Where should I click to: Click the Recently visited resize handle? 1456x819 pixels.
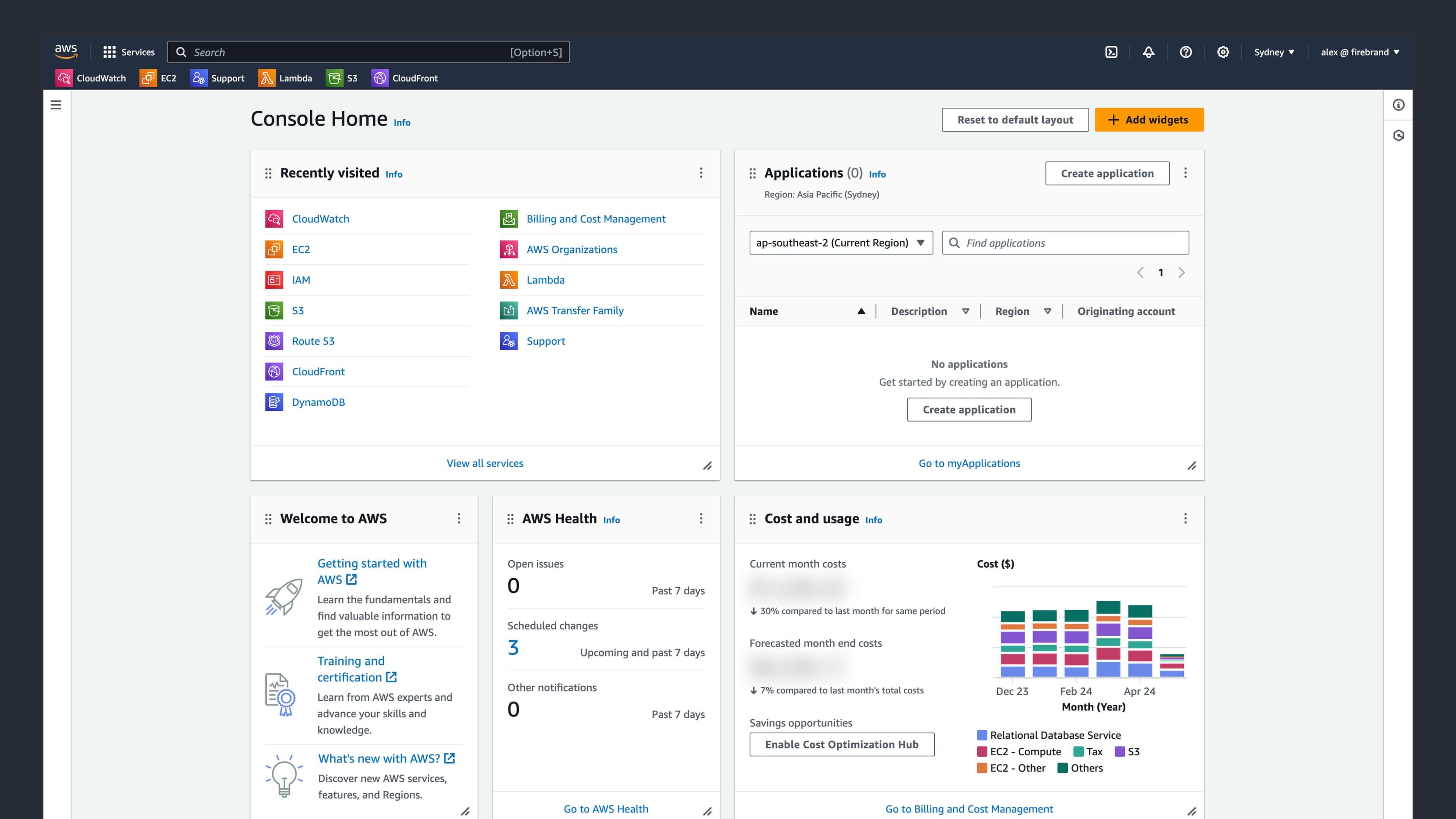pos(707,466)
